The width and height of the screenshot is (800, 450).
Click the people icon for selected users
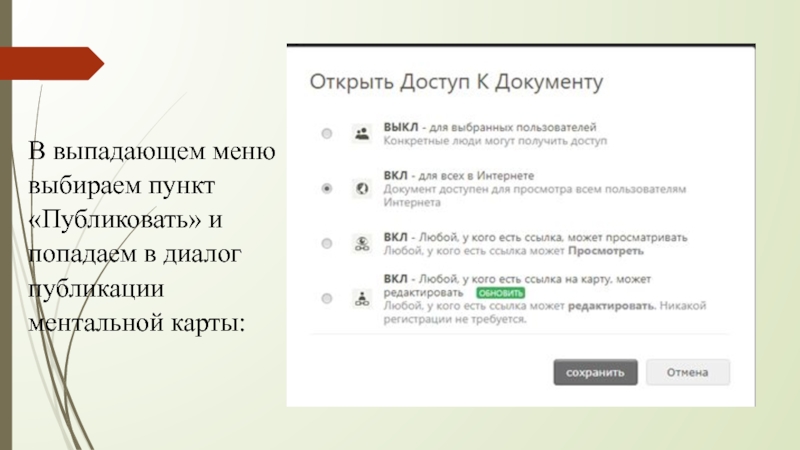[x=362, y=134]
